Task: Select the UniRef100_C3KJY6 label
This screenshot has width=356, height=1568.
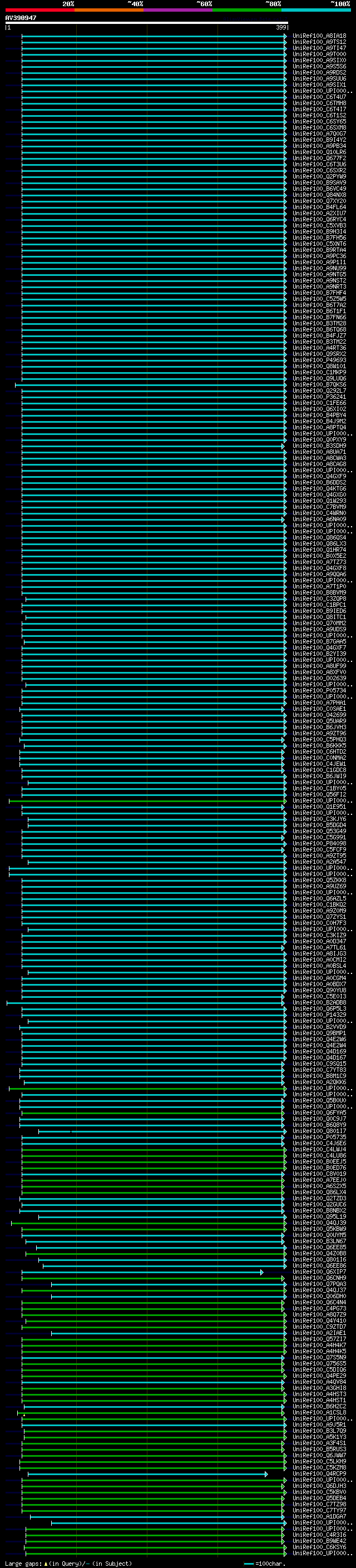Action: [319, 819]
